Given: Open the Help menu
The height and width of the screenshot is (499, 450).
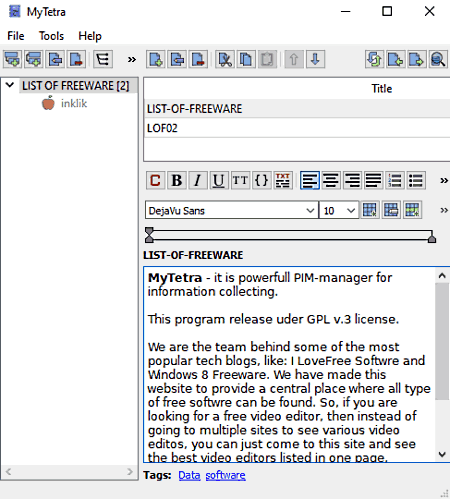Looking at the screenshot, I should pyautogui.click(x=90, y=36).
